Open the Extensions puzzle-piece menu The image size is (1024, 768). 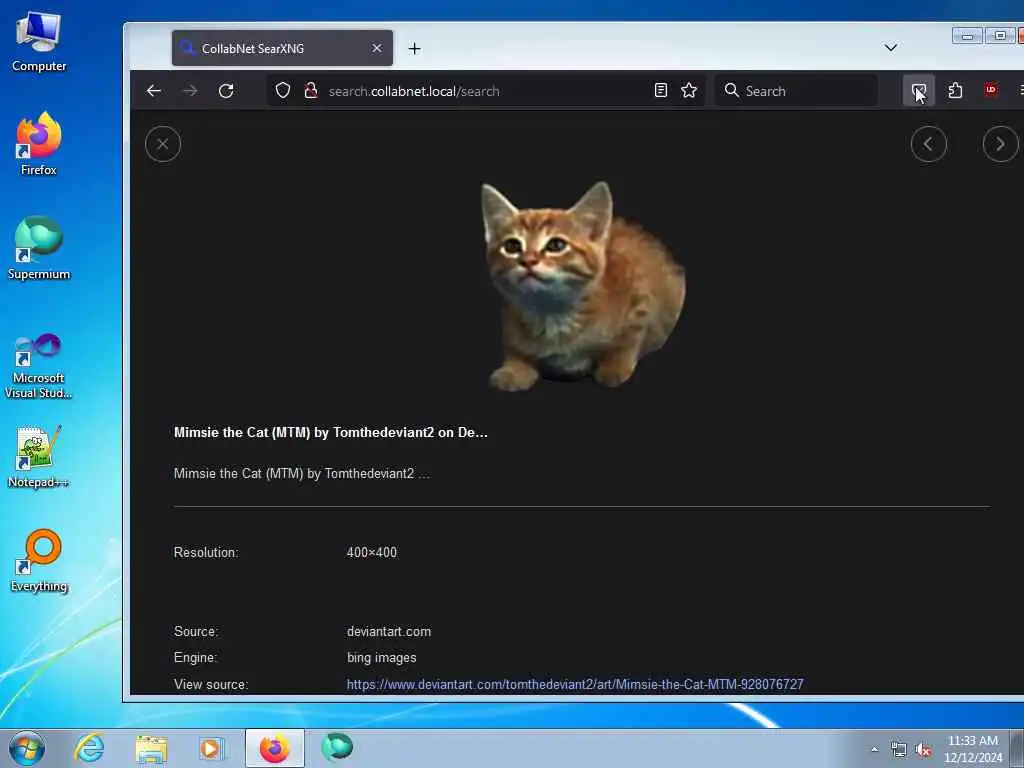[x=955, y=90]
